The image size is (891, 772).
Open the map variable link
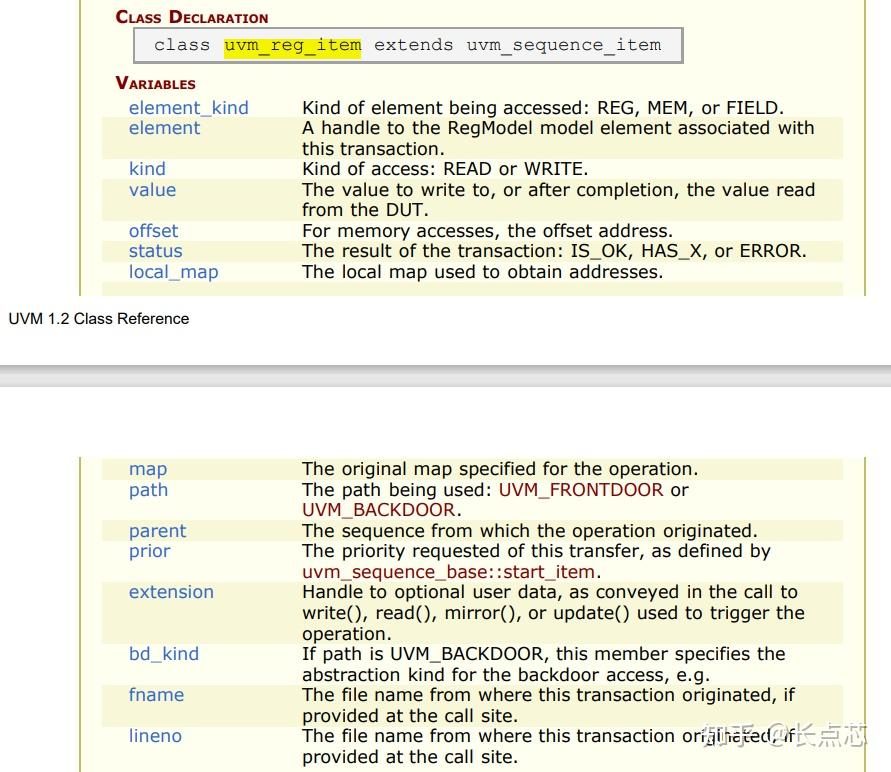coord(147,469)
